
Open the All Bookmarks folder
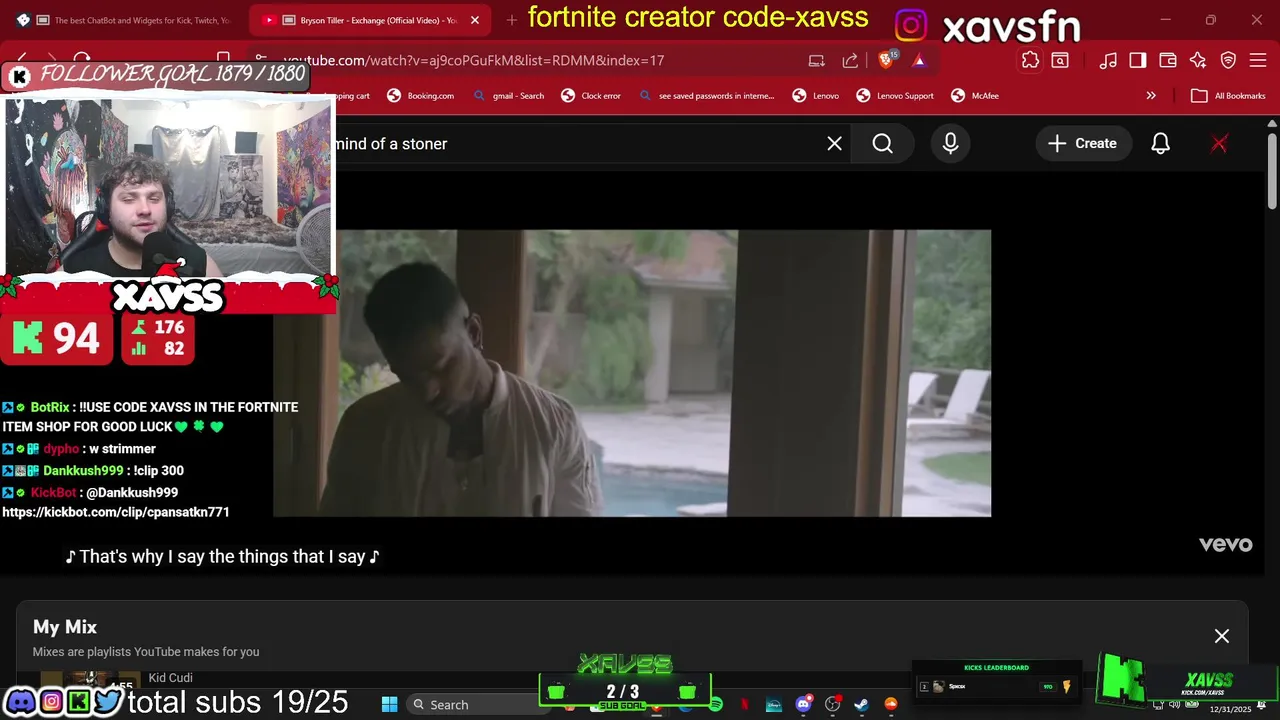[x=1229, y=96]
